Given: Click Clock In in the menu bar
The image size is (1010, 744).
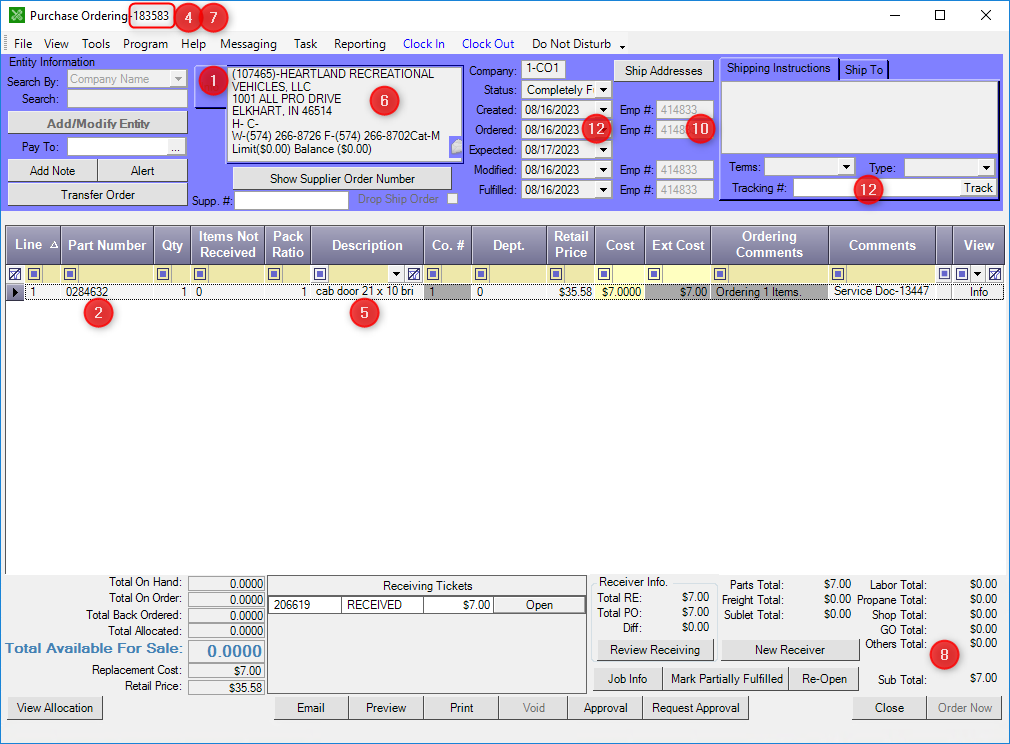Looking at the screenshot, I should click(423, 44).
